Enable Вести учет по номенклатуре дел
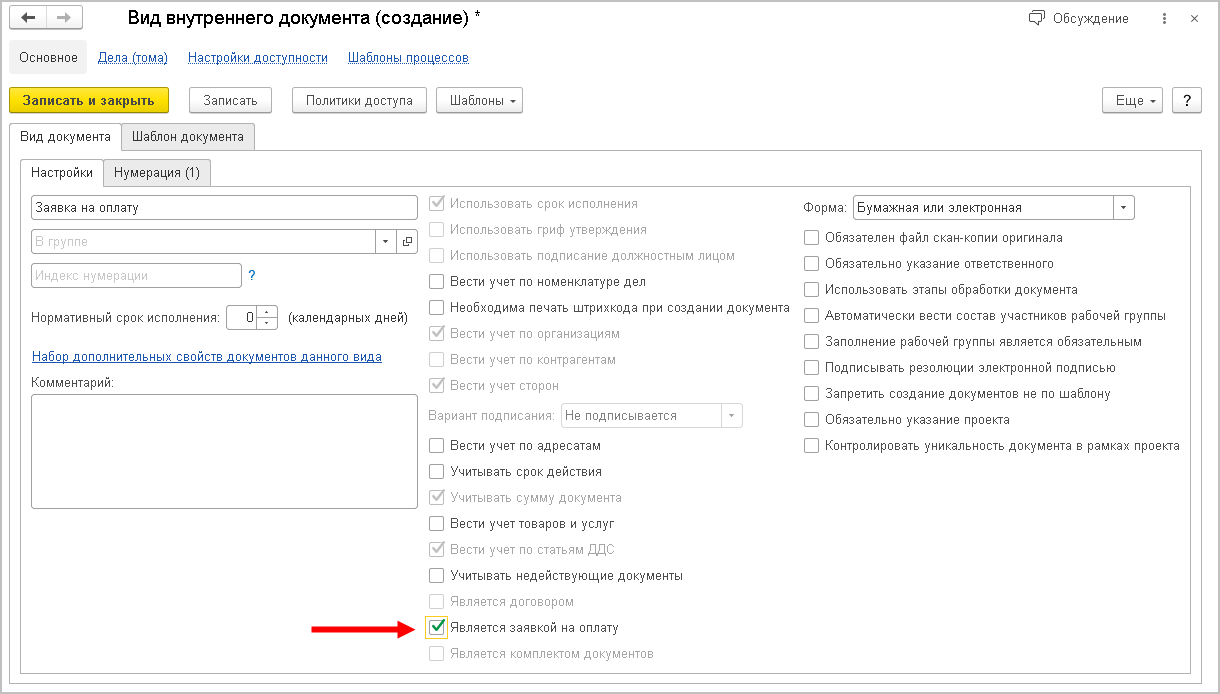1220x694 pixels. (x=437, y=282)
